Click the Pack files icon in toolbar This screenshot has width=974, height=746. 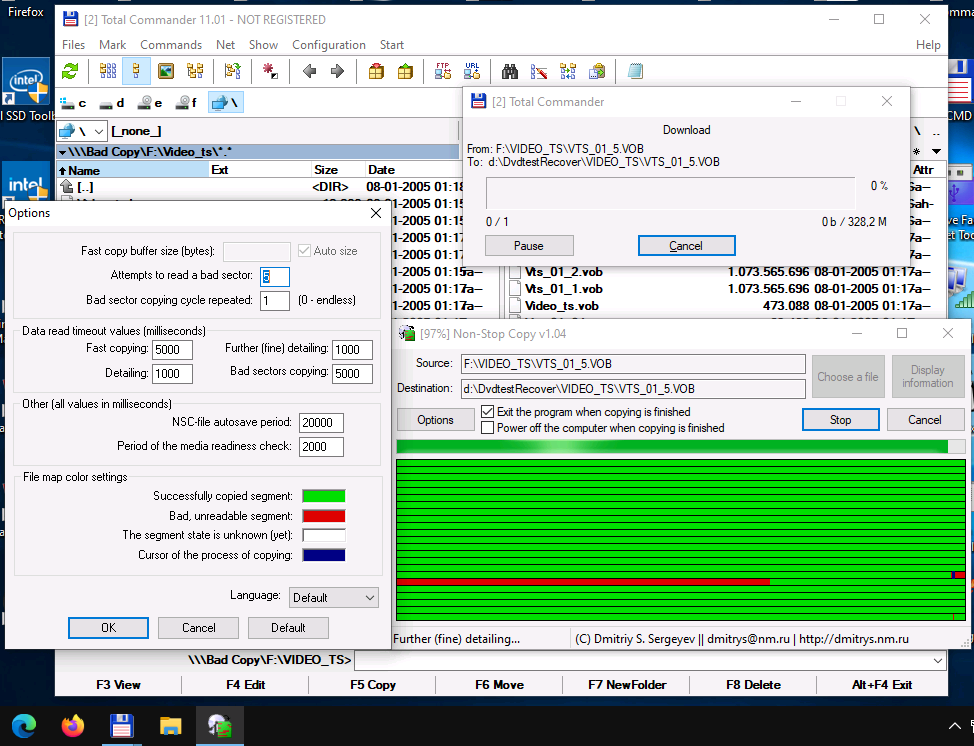tap(376, 71)
